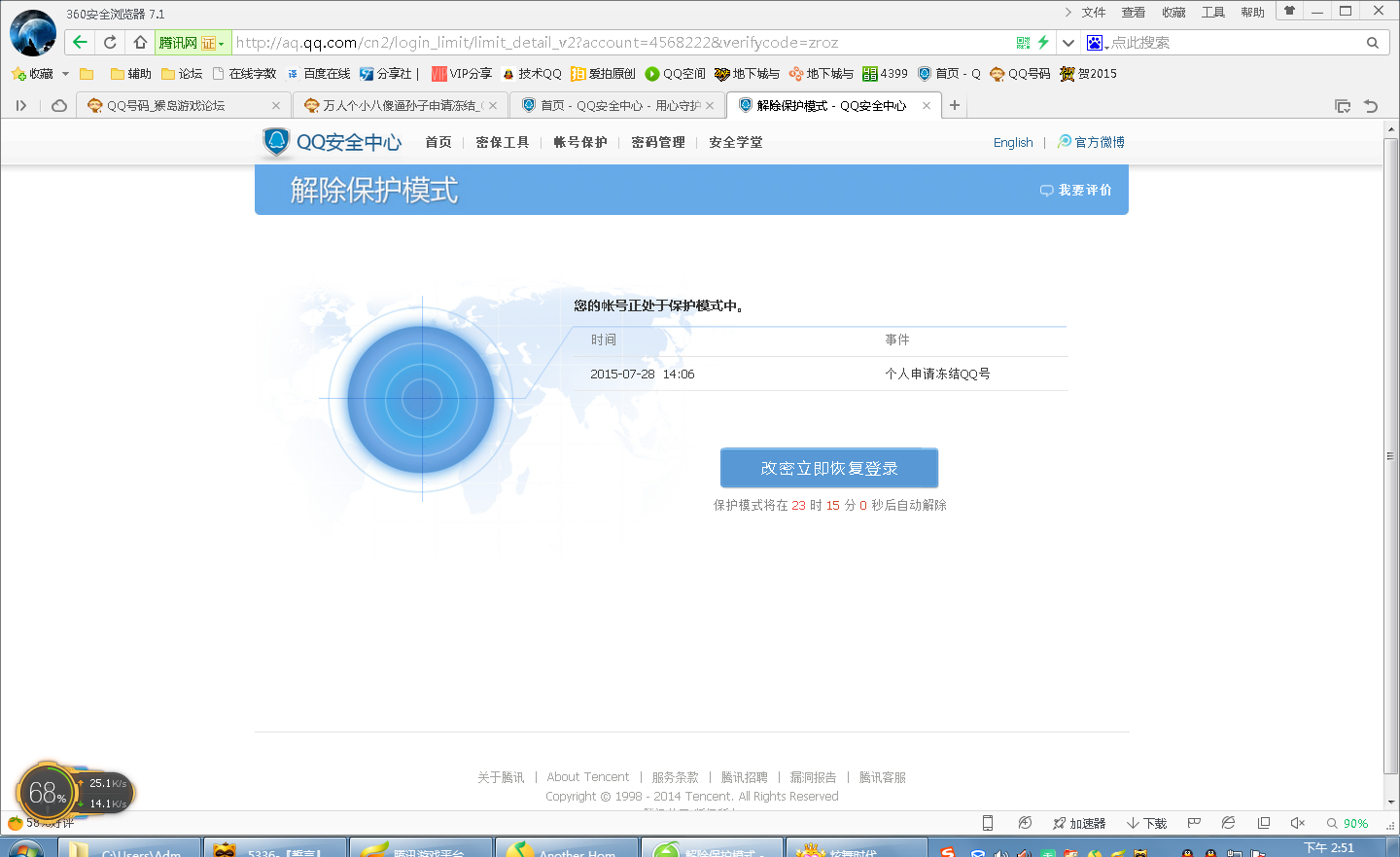Viewport: 1400px width, 857px height.
Task: Reload the page with the refresh icon
Action: click(110, 42)
